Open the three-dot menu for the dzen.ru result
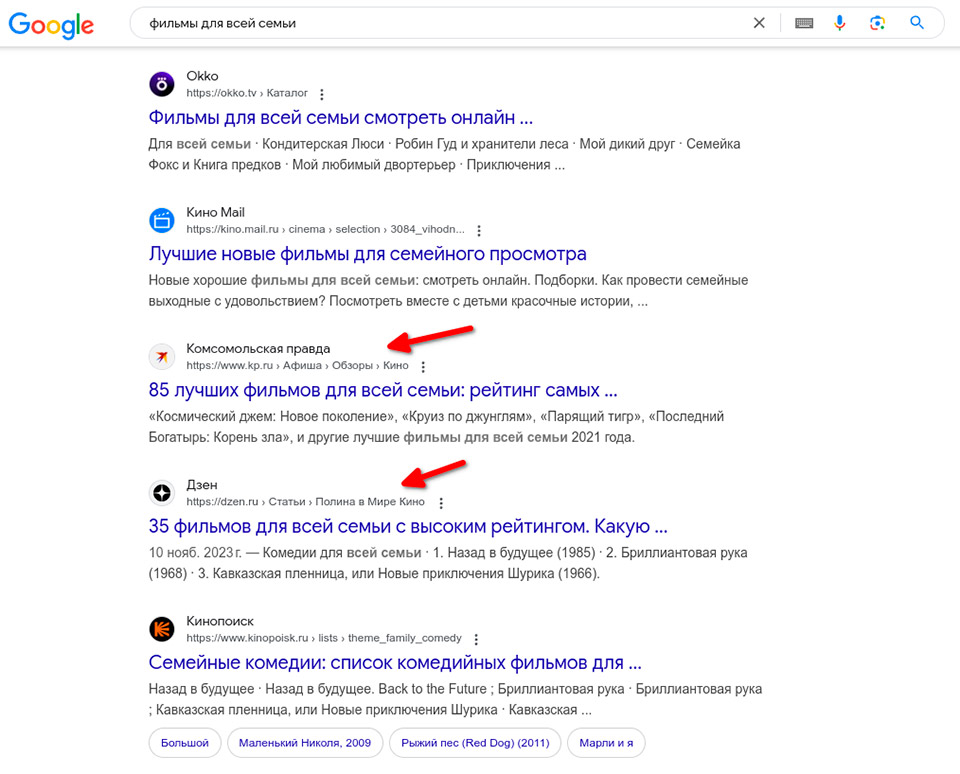960x774 pixels. (x=441, y=503)
